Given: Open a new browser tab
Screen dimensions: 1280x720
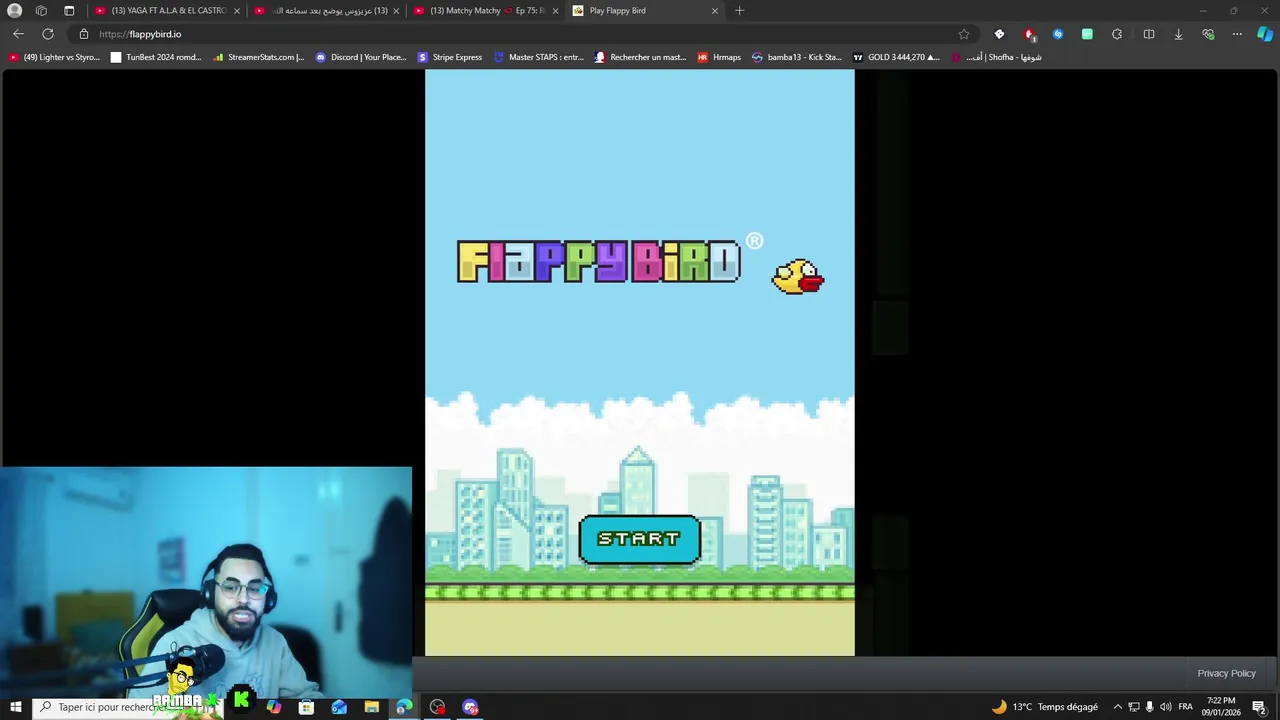Looking at the screenshot, I should pyautogui.click(x=740, y=10).
